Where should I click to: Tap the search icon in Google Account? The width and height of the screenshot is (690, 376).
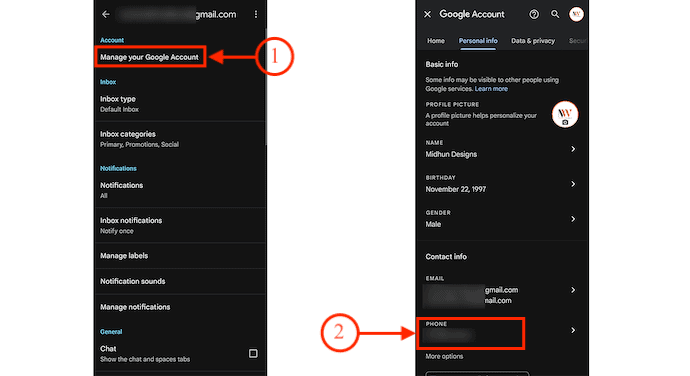[x=555, y=15]
